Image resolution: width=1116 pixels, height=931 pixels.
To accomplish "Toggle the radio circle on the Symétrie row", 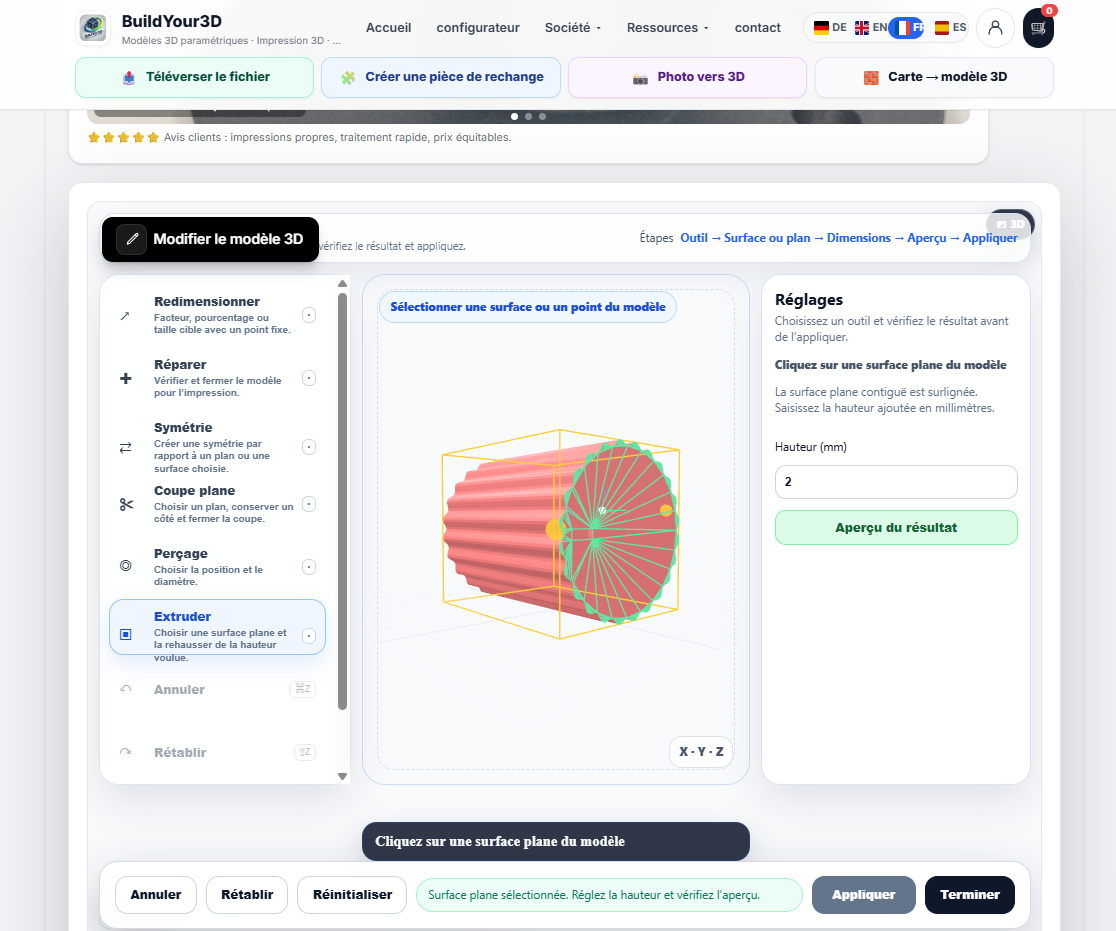I will coord(309,447).
